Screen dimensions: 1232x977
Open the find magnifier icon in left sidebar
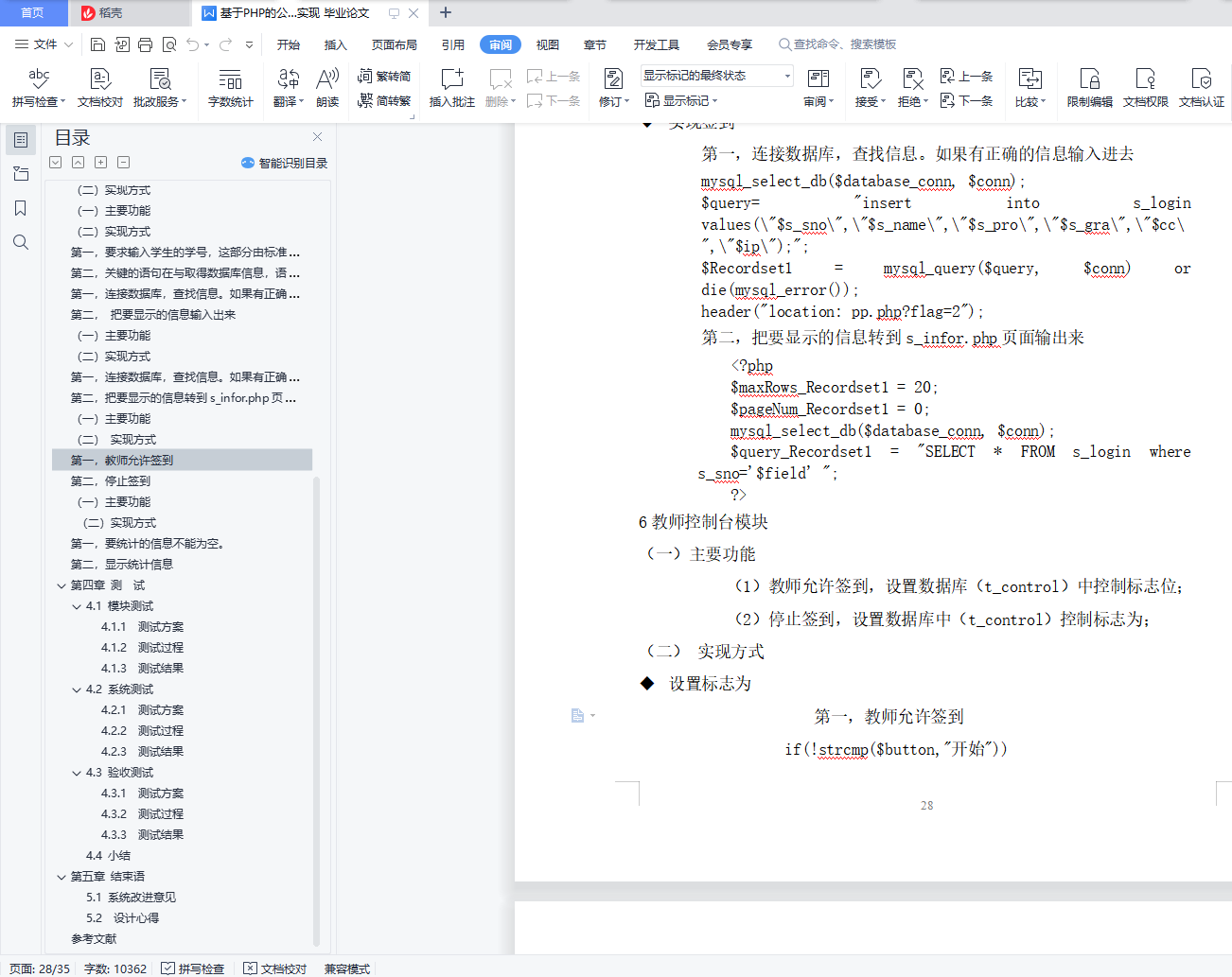(21, 242)
